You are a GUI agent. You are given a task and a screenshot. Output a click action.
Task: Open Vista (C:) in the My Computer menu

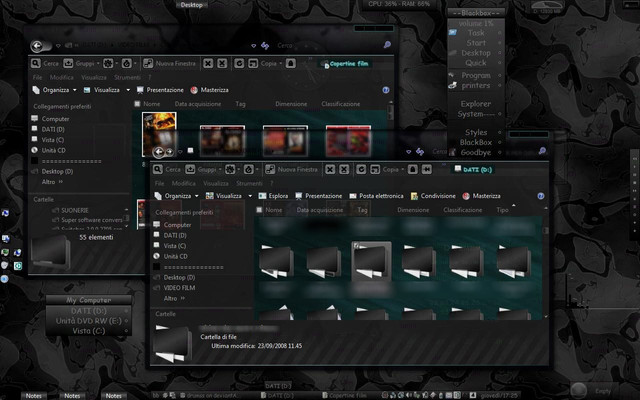pos(89,331)
